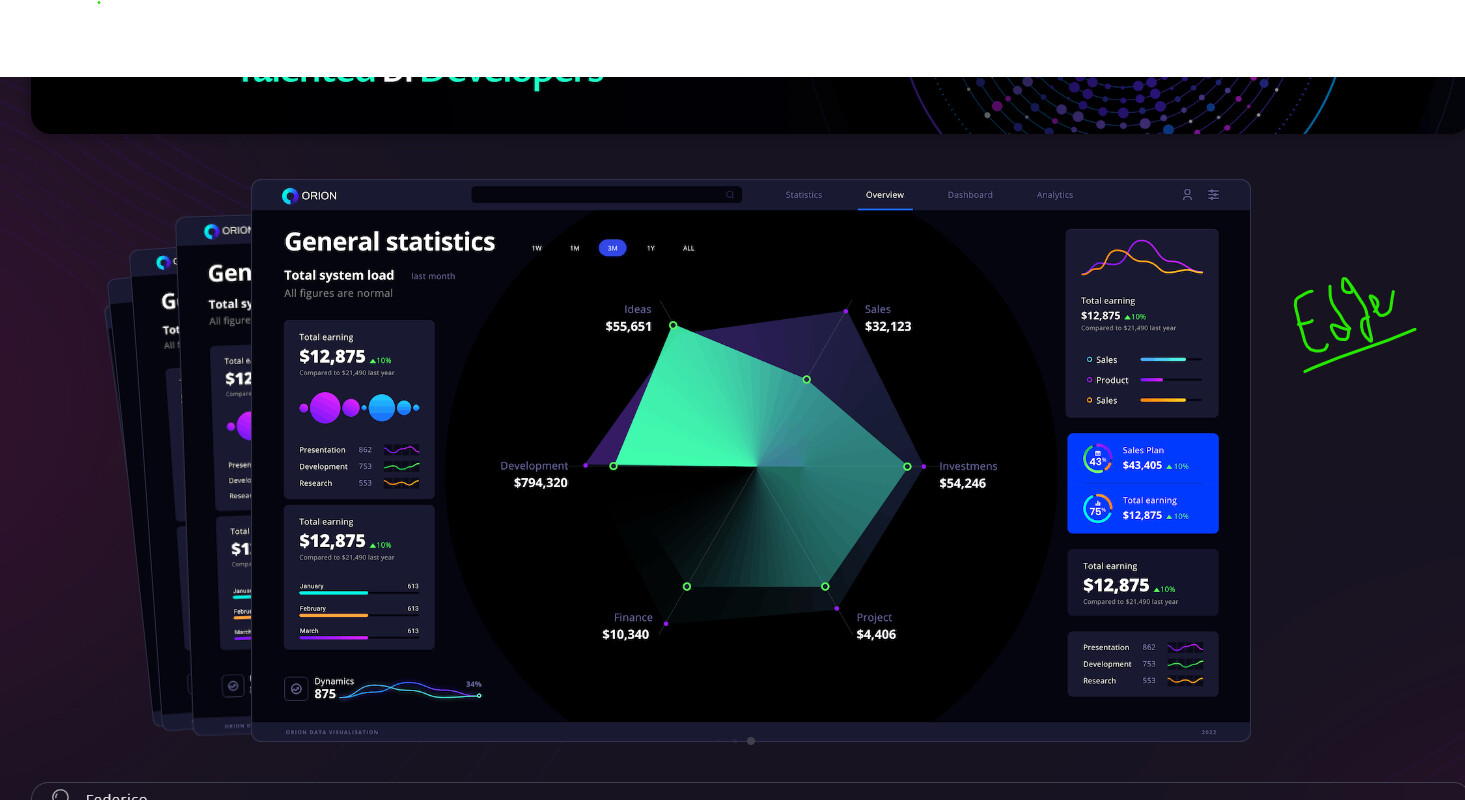Click the magnifier icon in the search bar
This screenshot has height=800, width=1465.
point(729,194)
